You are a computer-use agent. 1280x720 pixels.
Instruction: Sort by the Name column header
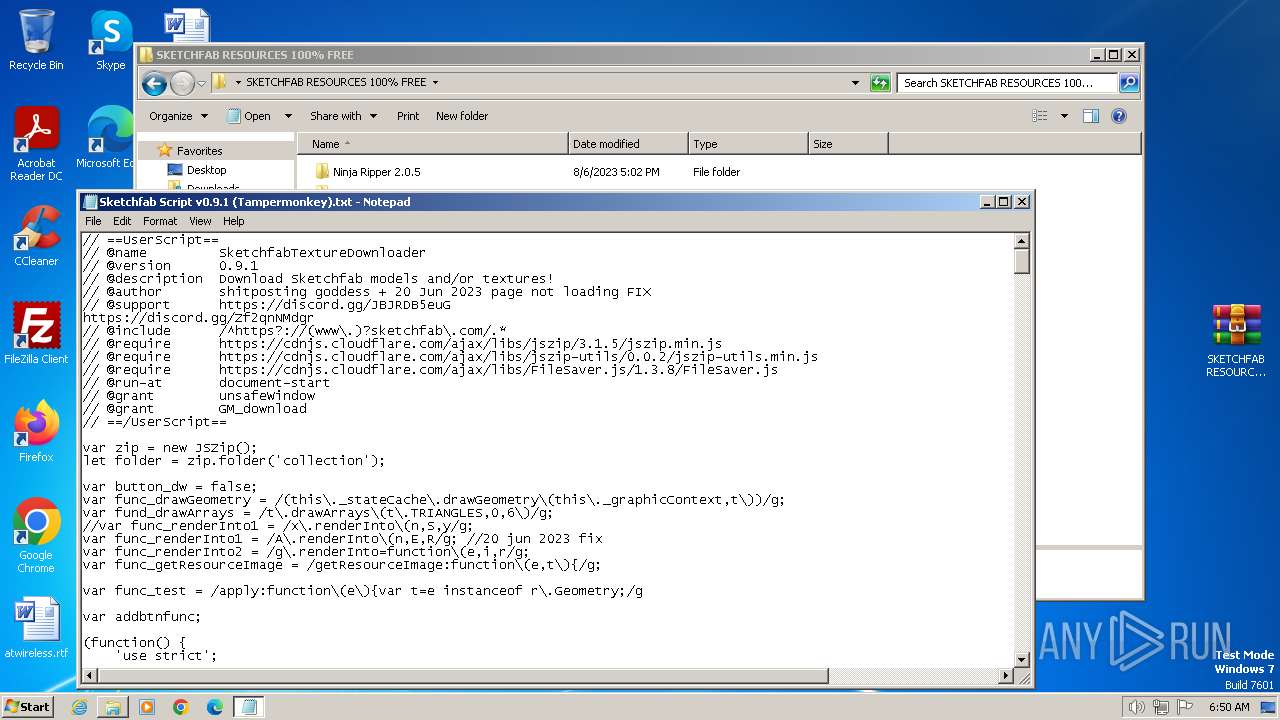[432, 144]
